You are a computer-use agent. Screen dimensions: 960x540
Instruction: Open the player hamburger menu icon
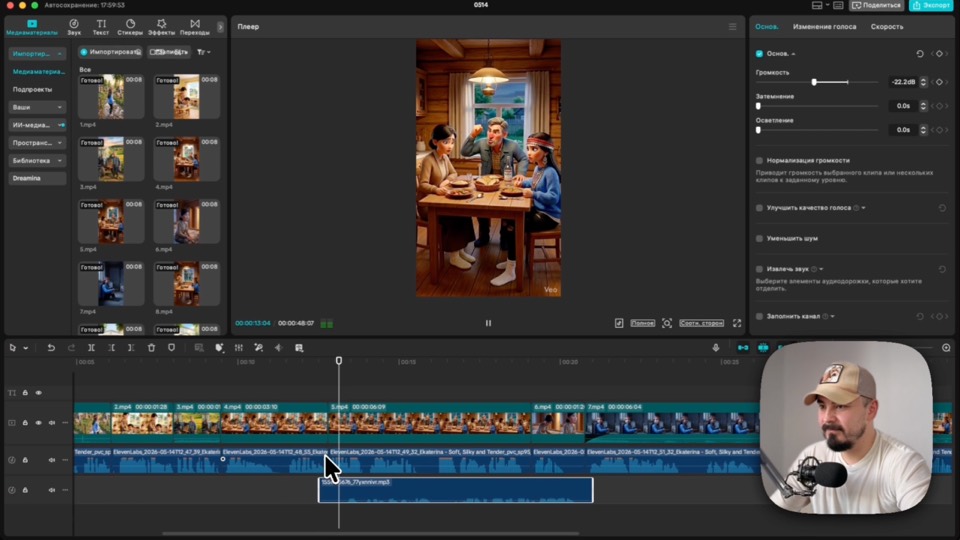[x=732, y=27]
